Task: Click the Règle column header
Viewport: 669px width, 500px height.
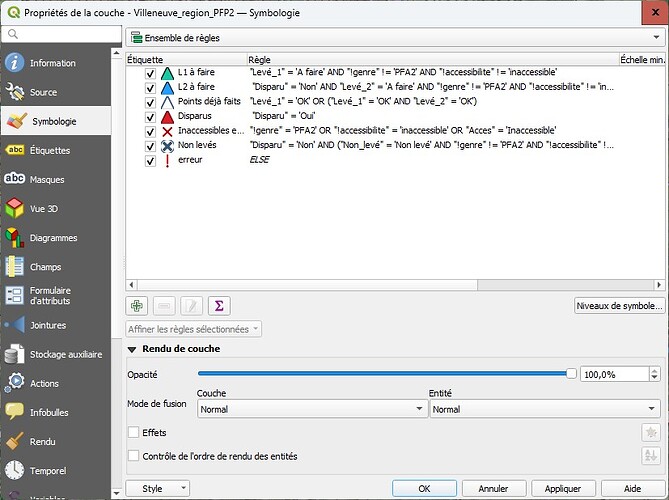Action: tap(433, 60)
